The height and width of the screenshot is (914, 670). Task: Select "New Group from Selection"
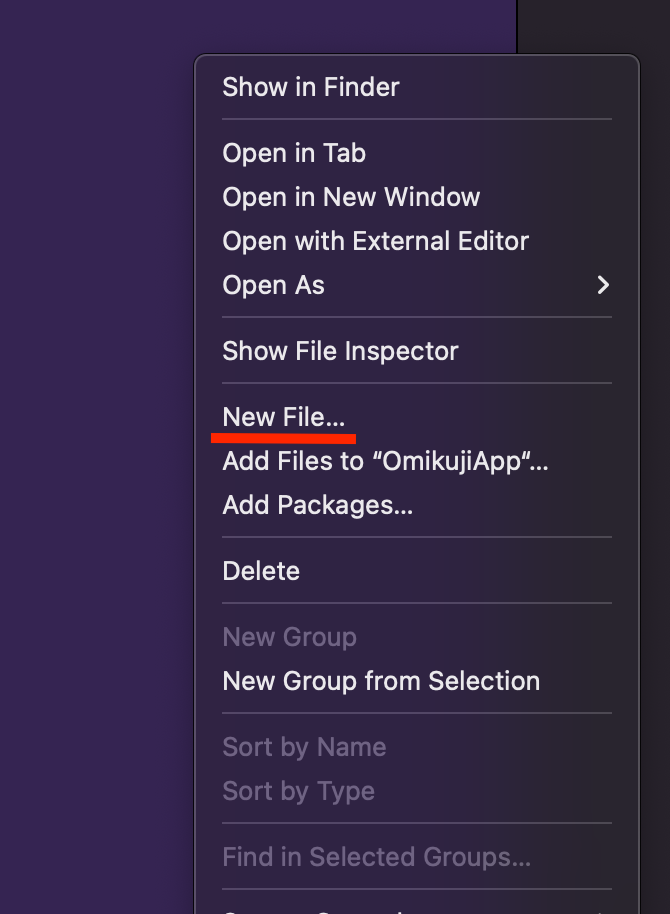[x=380, y=680]
